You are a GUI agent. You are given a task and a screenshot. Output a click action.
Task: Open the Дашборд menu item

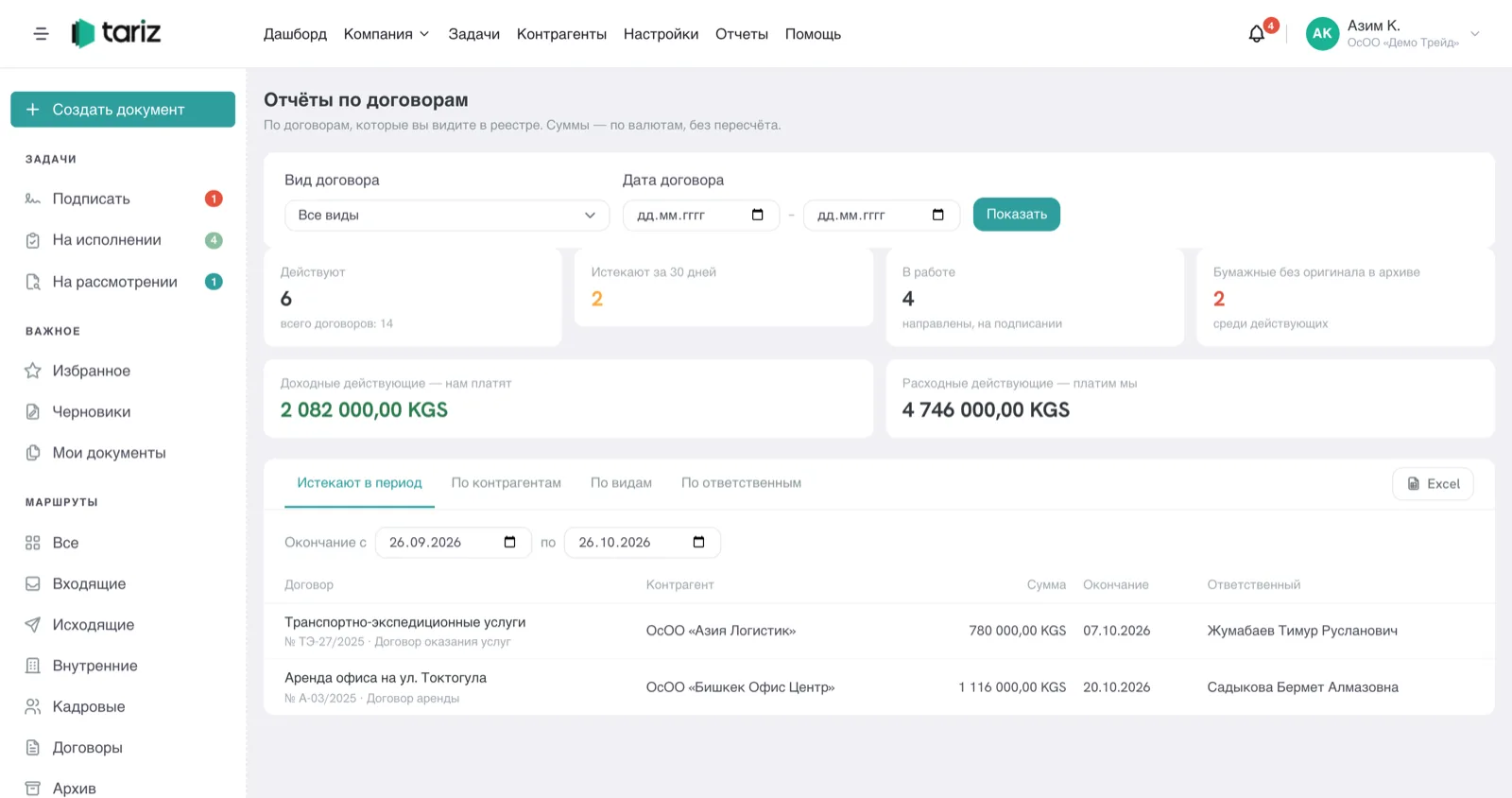pos(295,34)
